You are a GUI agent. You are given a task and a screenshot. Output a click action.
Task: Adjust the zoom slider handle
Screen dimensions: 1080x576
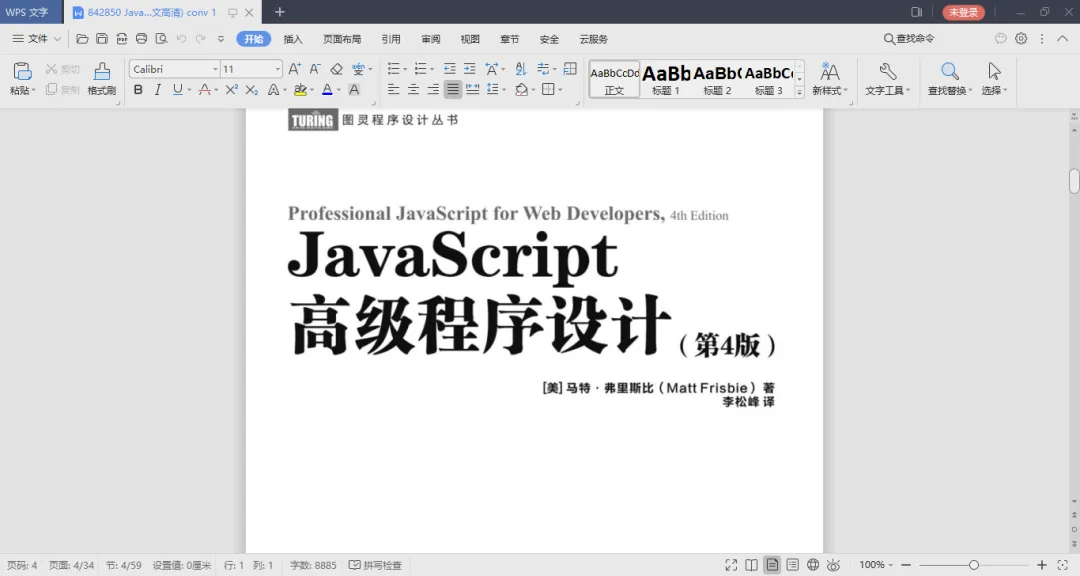[973, 565]
